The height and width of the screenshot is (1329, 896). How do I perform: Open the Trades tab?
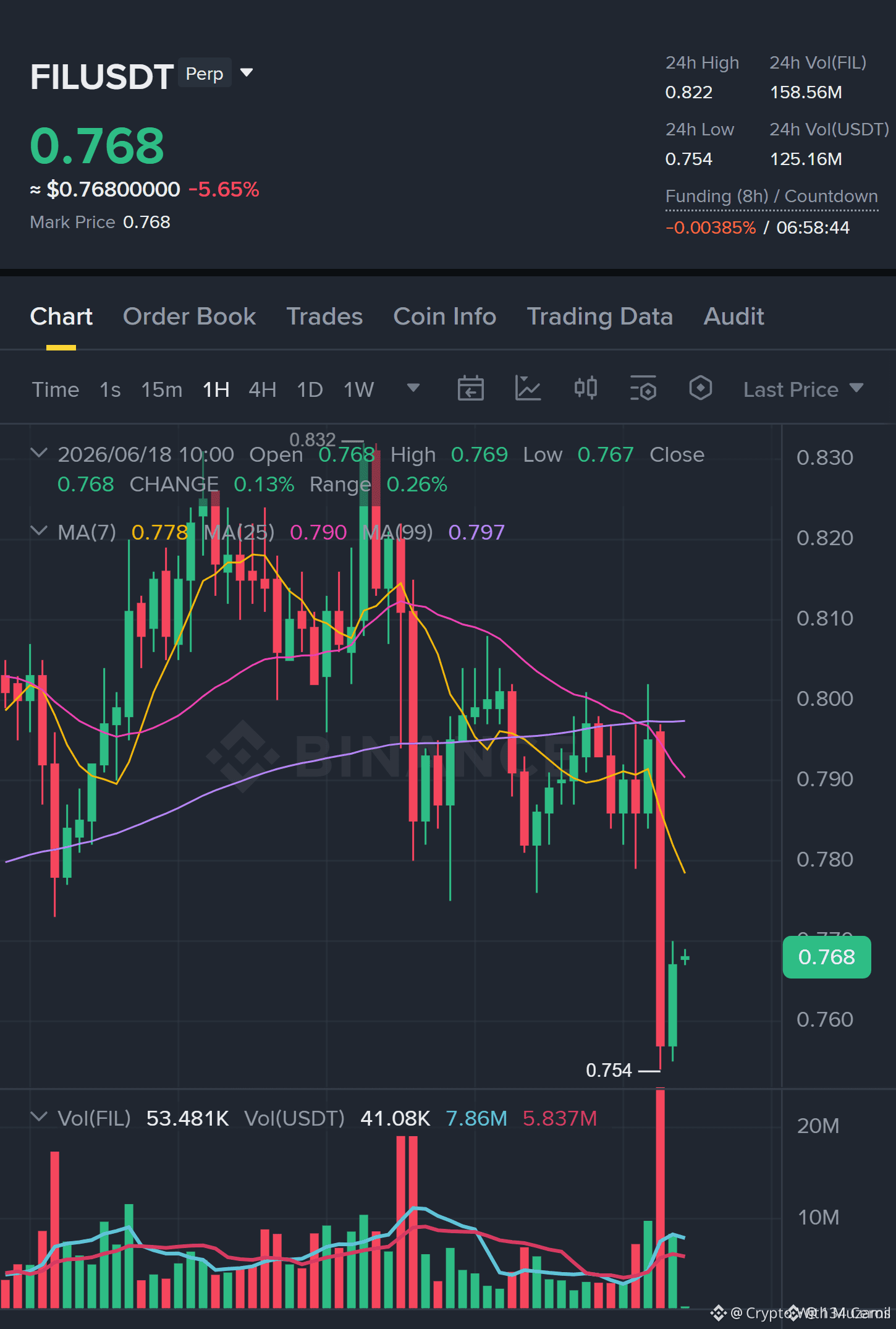(x=324, y=316)
